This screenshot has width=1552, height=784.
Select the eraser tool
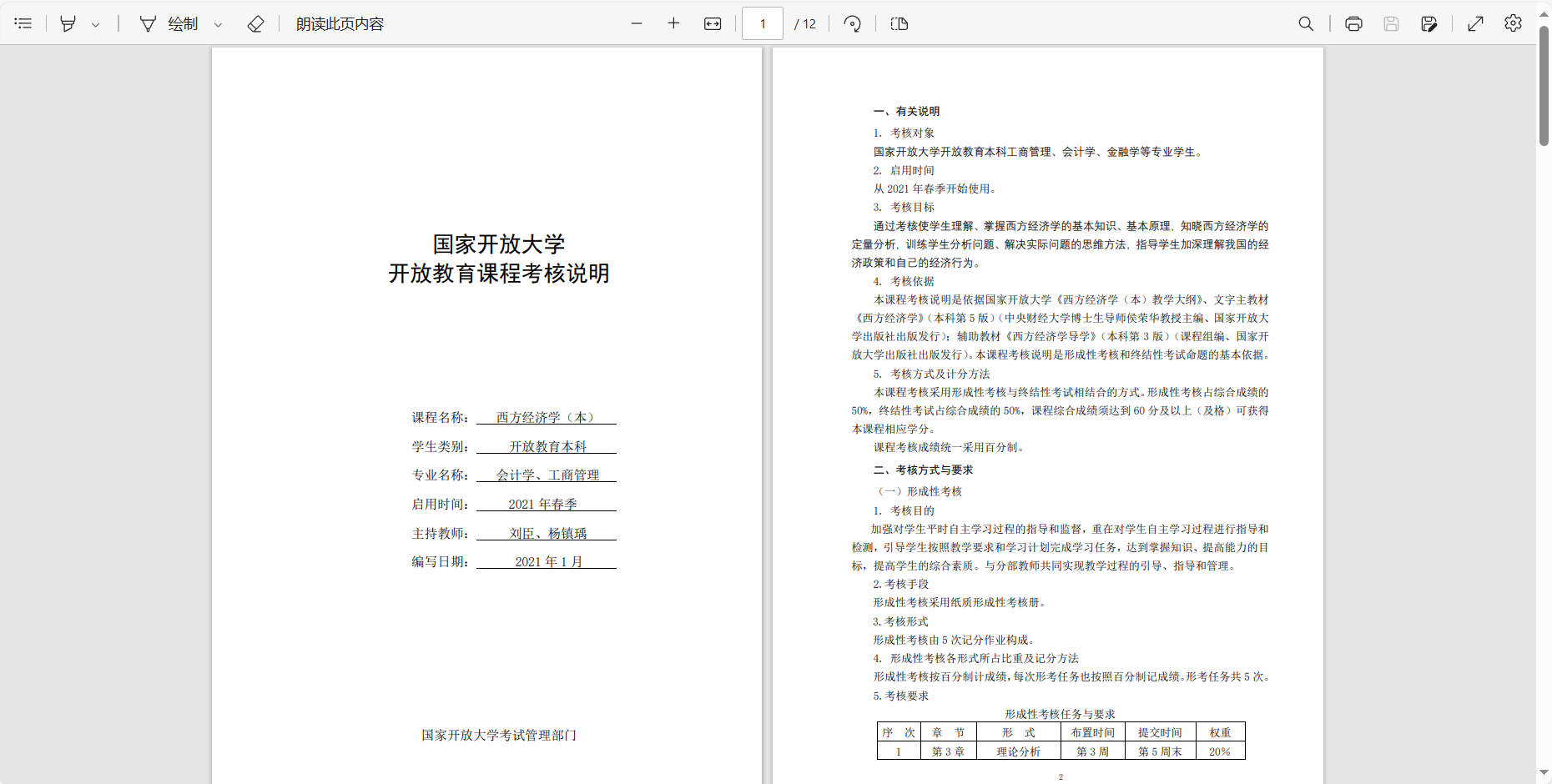point(256,23)
